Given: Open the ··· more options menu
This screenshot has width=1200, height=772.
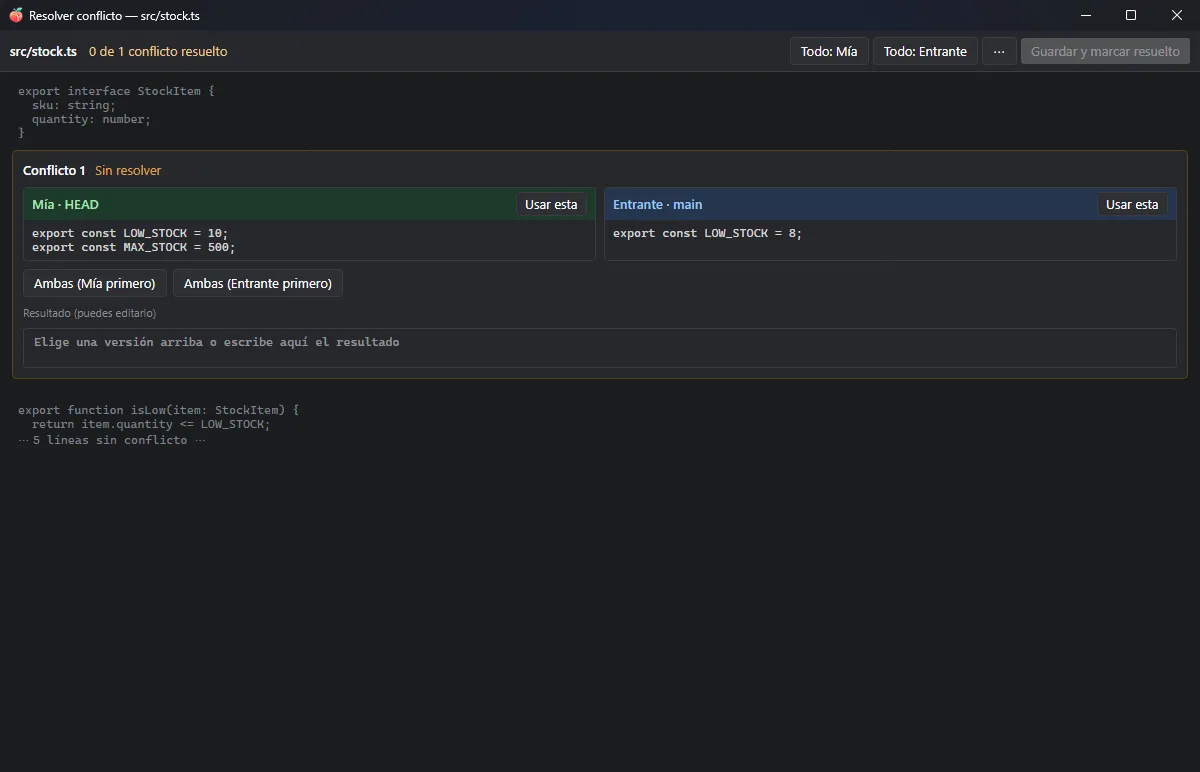Looking at the screenshot, I should click(999, 51).
